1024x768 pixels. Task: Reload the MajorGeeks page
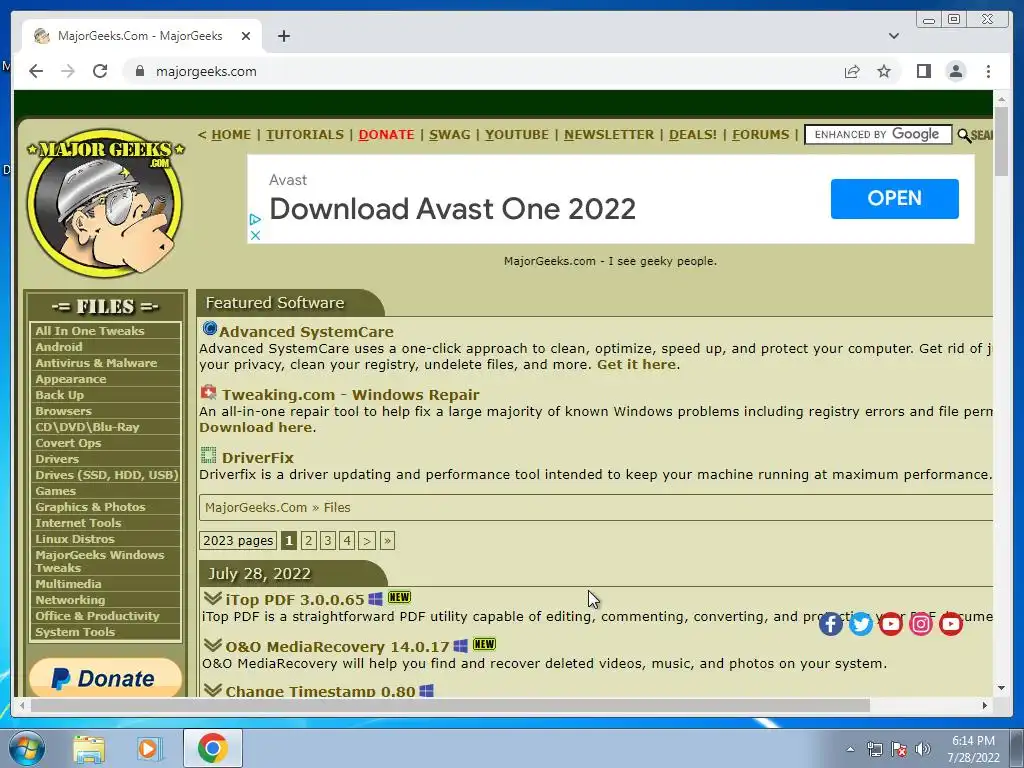point(100,71)
